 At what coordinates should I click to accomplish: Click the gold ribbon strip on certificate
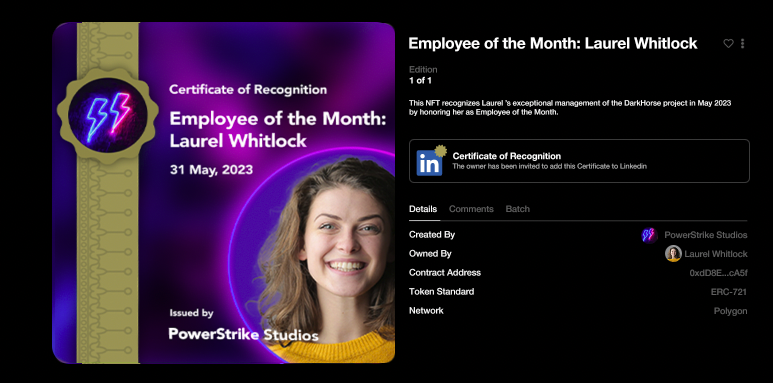coord(108,193)
